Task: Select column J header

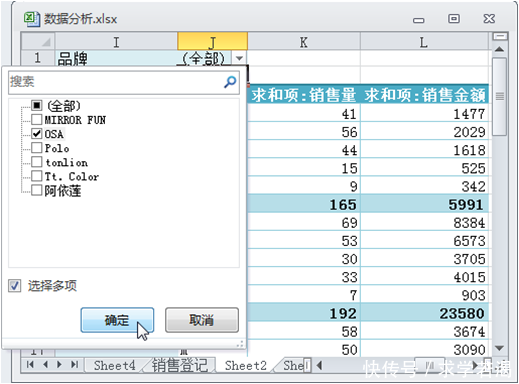Action: 212,42
